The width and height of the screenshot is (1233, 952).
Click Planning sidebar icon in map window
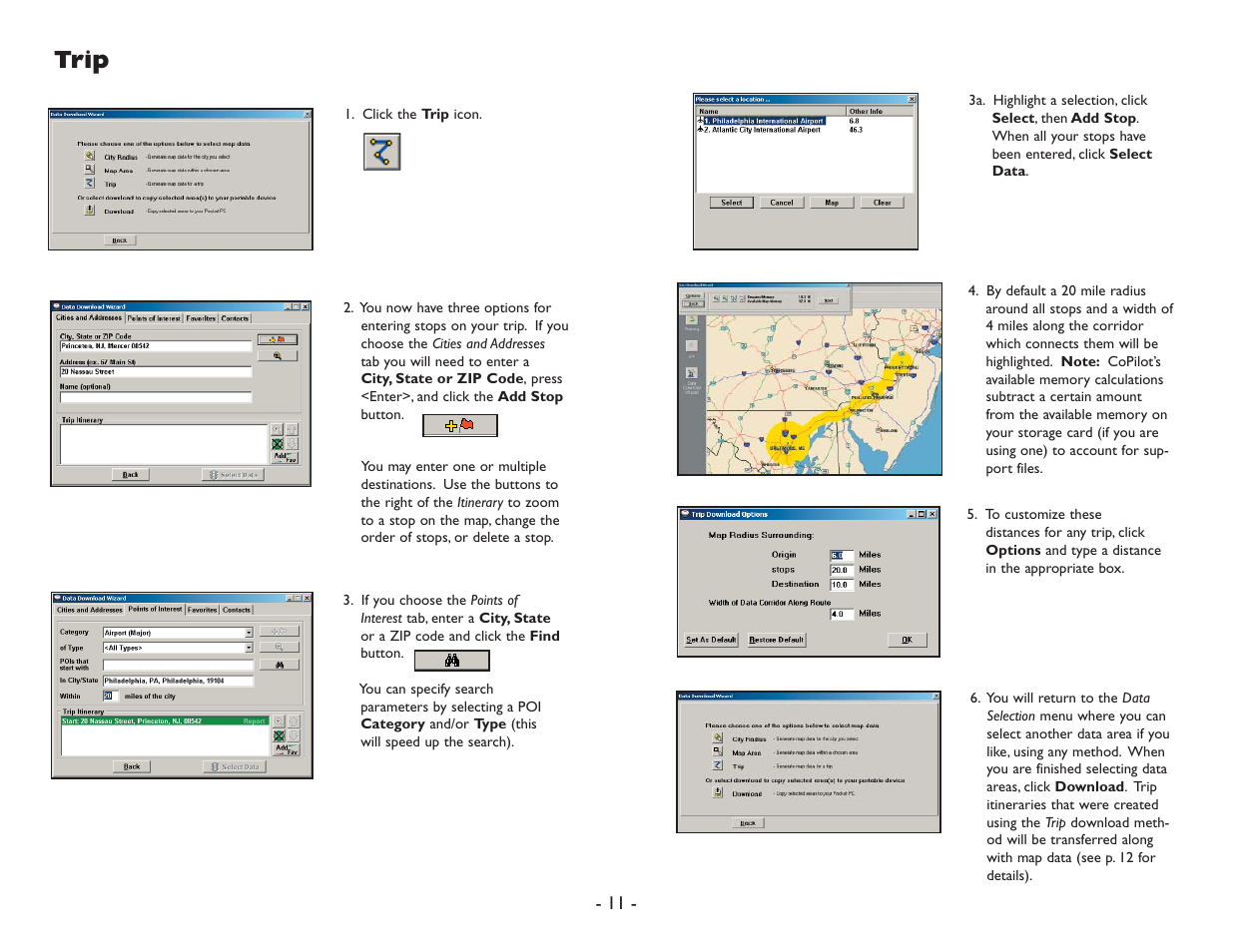pyautogui.click(x=692, y=321)
